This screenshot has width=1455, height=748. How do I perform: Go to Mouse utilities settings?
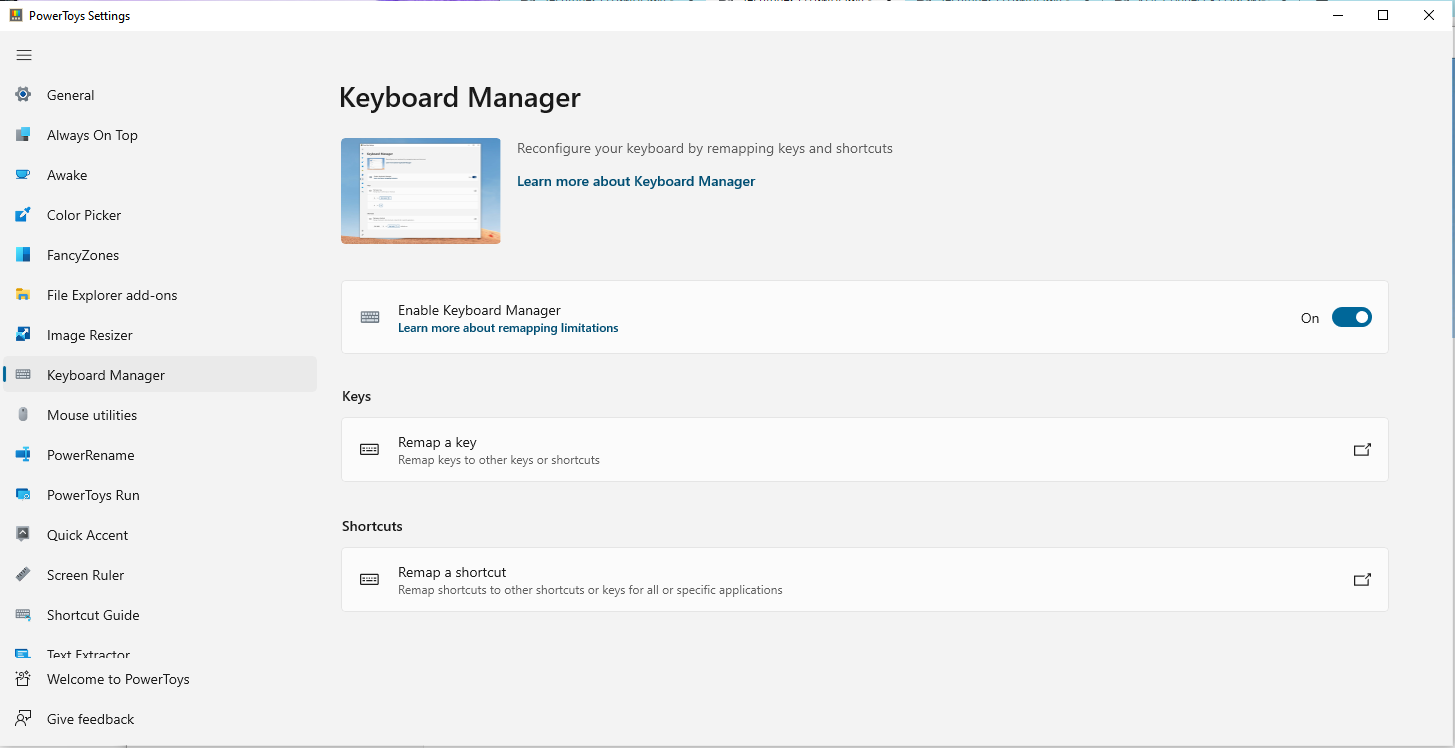point(92,415)
